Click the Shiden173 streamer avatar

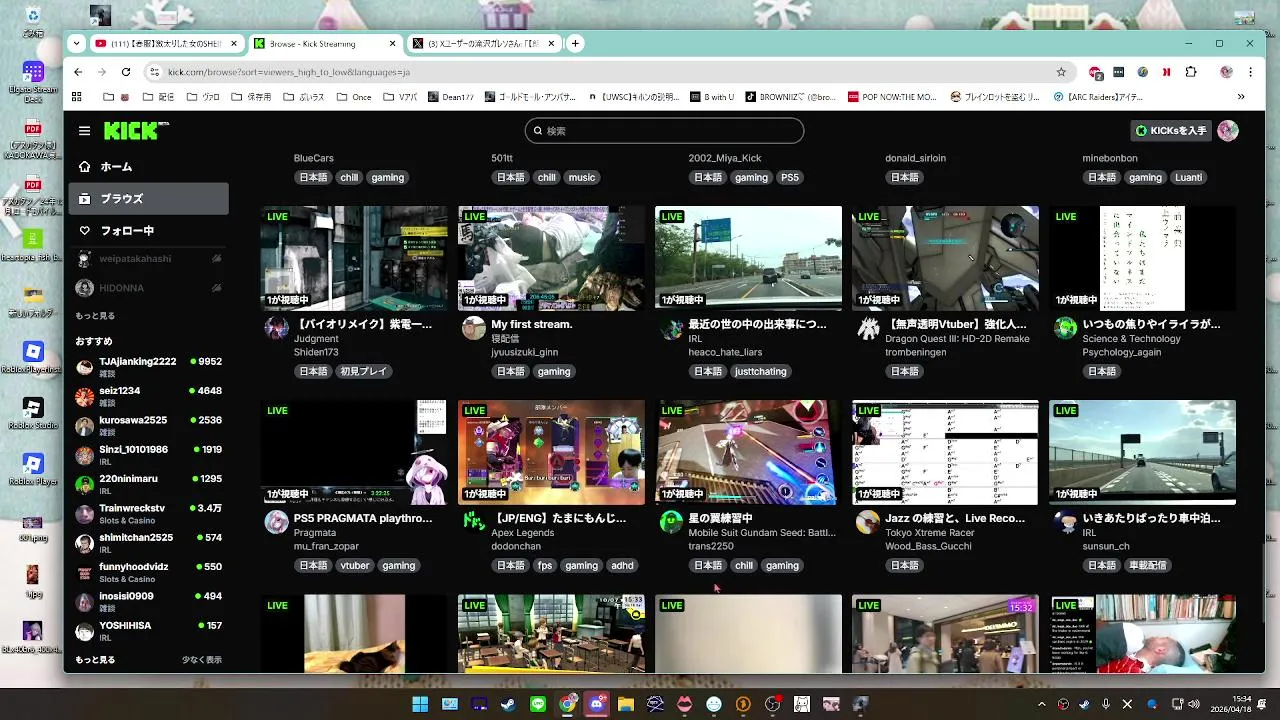point(276,328)
